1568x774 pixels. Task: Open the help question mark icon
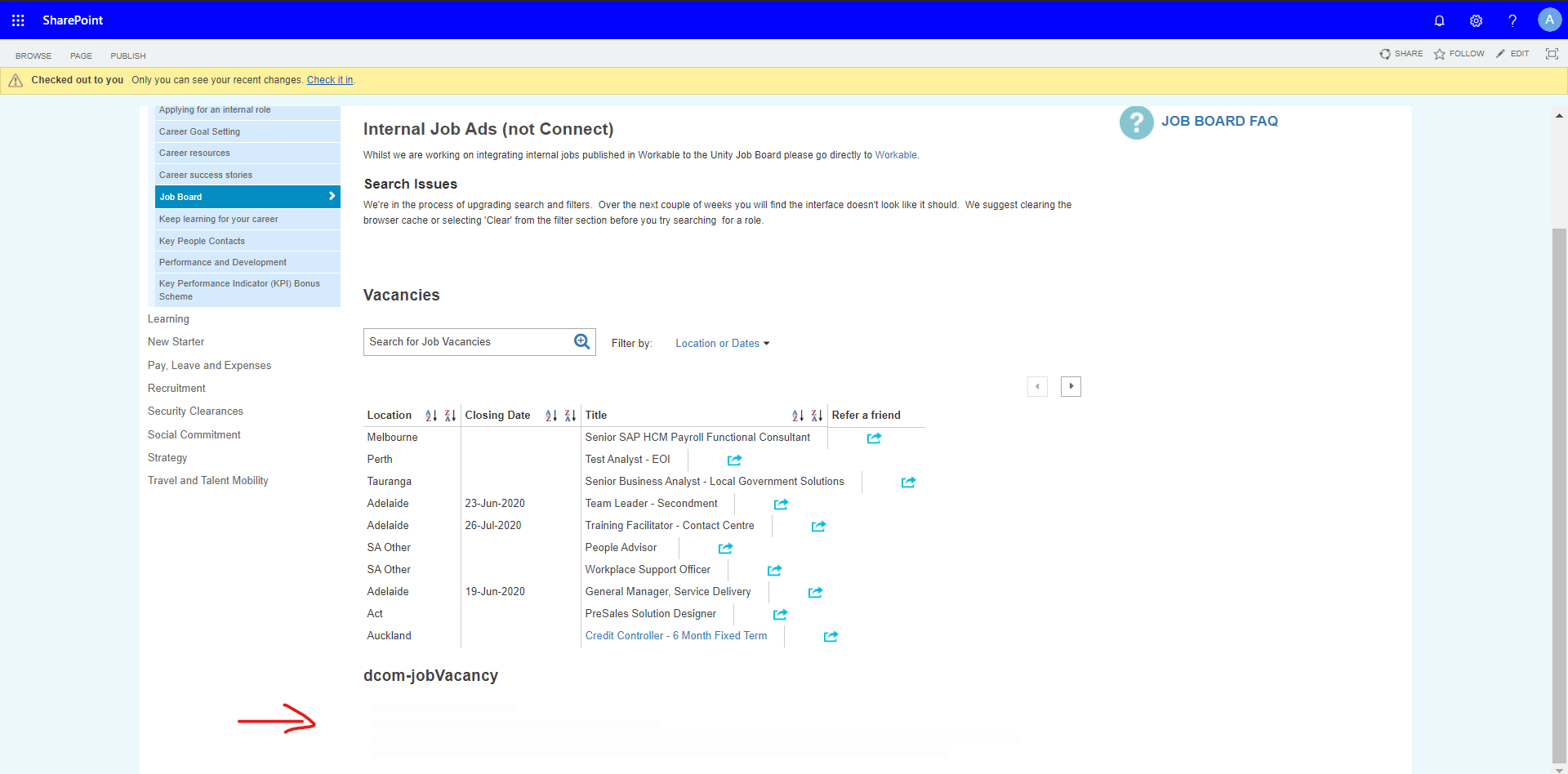pos(1512,20)
